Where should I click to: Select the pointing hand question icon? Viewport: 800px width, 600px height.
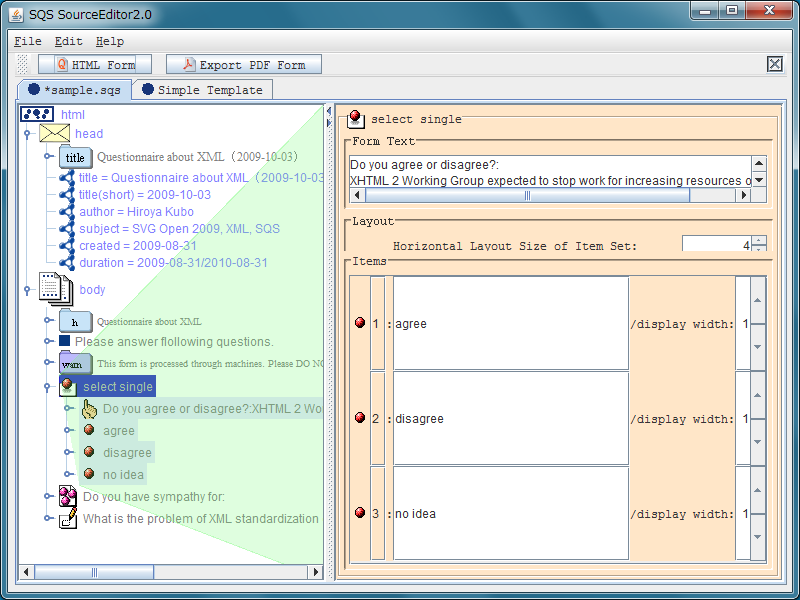point(89,409)
